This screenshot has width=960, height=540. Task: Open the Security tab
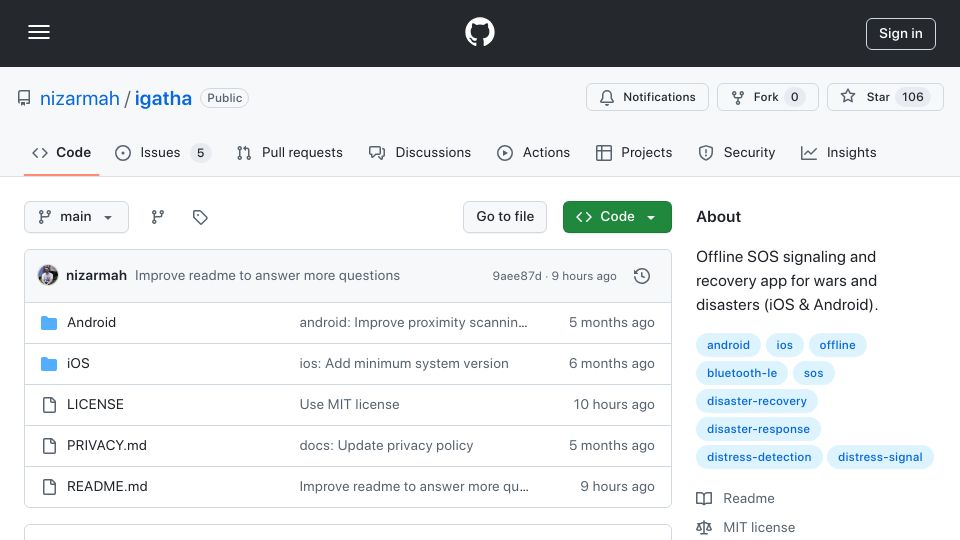[x=737, y=152]
